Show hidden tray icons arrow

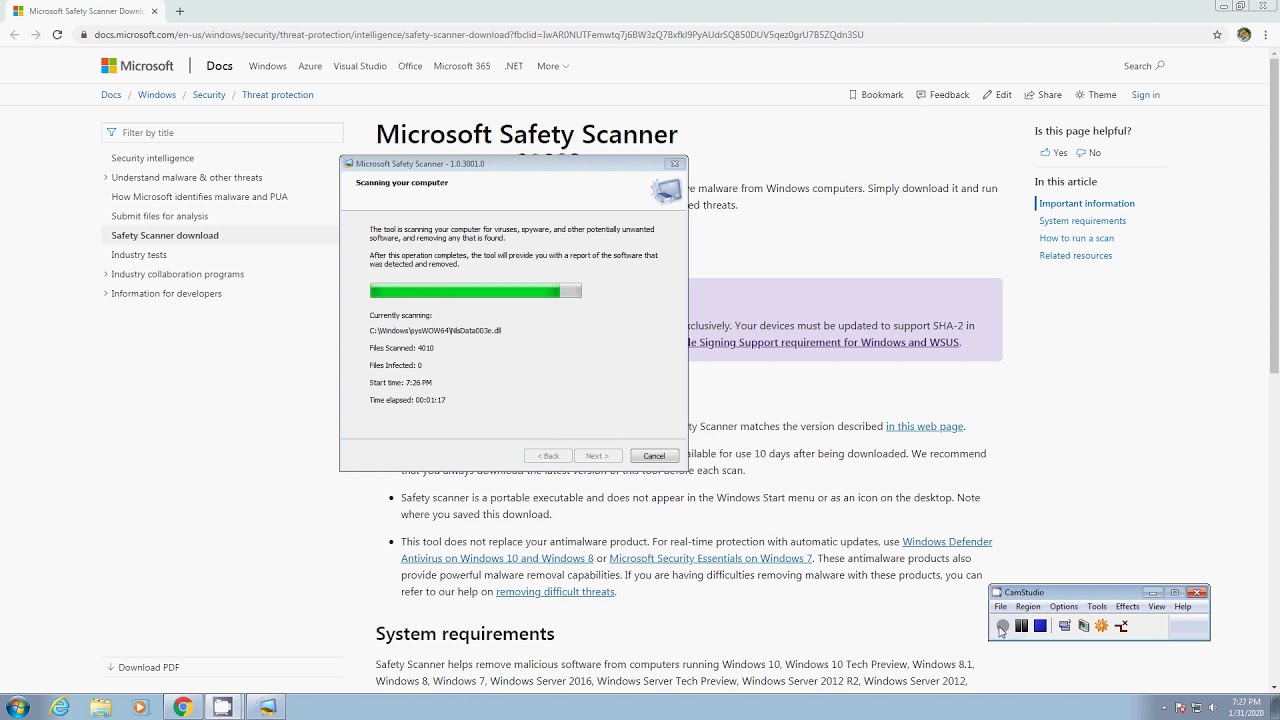click(x=1163, y=708)
